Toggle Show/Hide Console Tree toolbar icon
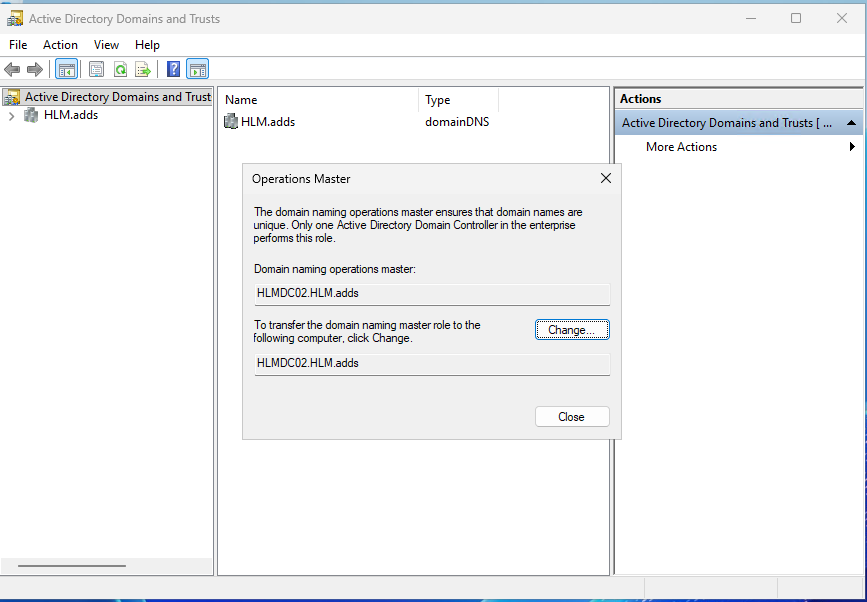 point(66,69)
